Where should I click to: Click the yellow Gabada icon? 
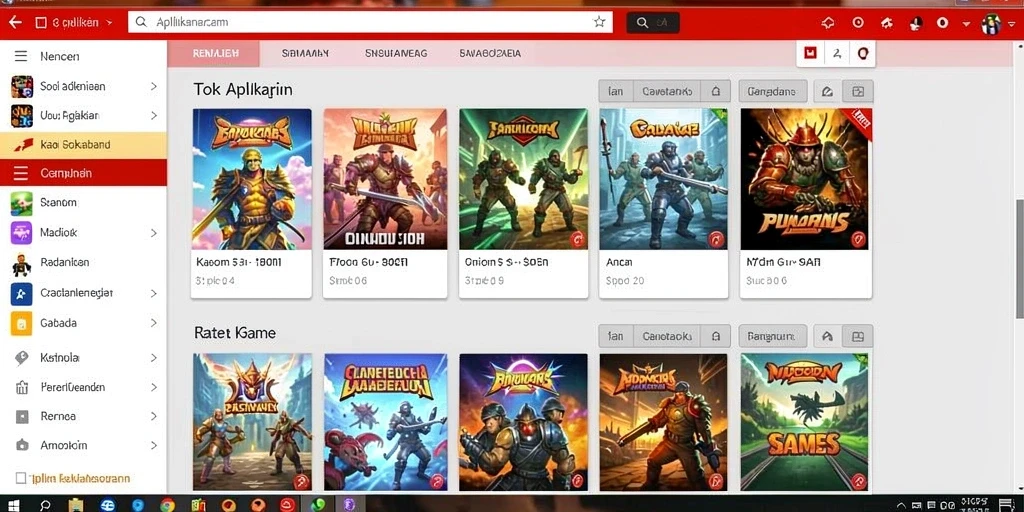22,323
